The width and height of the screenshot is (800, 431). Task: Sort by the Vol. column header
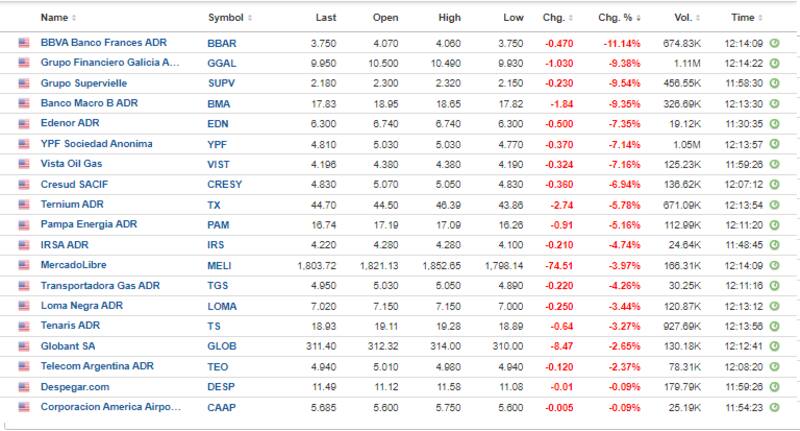tap(683, 18)
